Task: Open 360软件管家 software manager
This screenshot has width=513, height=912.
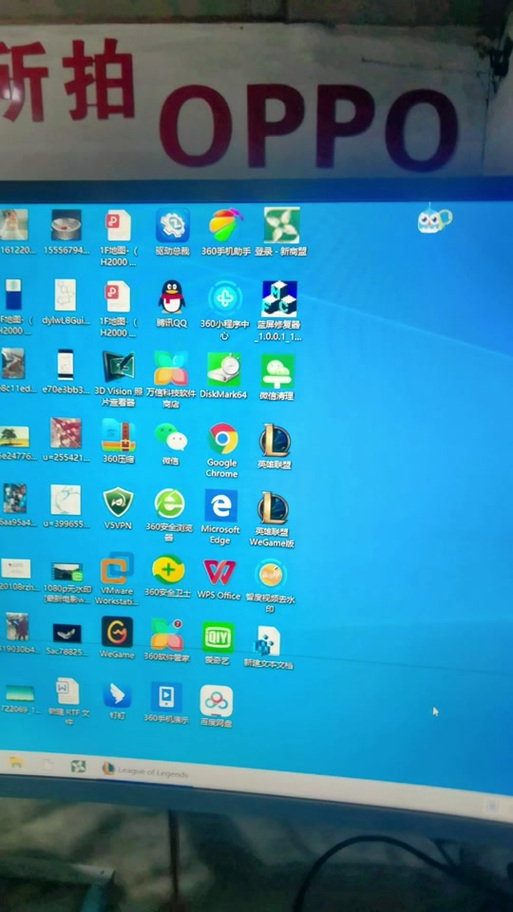Action: [x=167, y=639]
